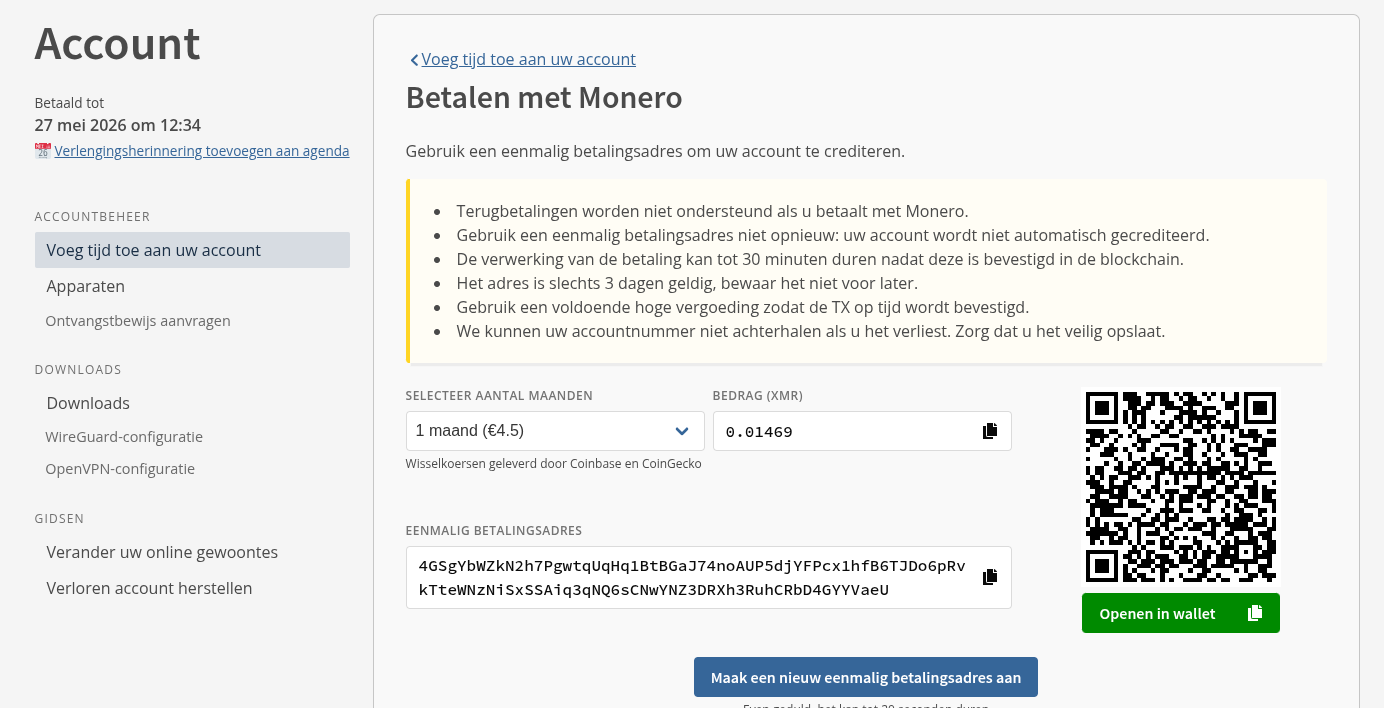
Task: Open WireGuard-configuratie page
Action: tap(124, 437)
